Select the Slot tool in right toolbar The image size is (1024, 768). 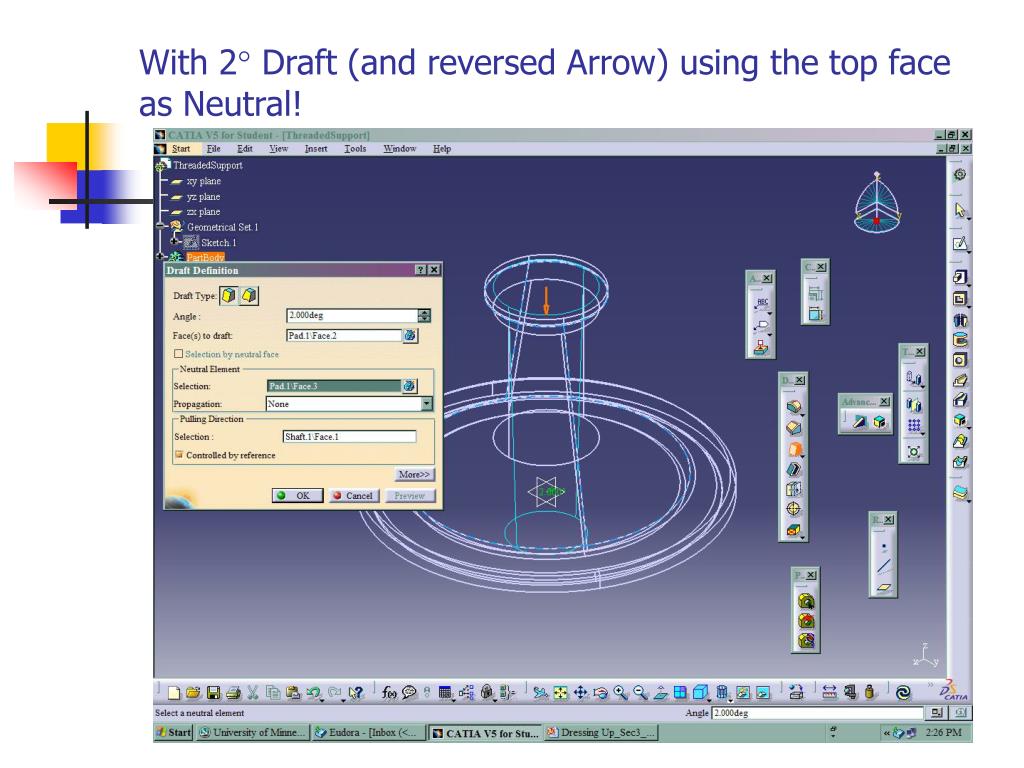tap(959, 400)
